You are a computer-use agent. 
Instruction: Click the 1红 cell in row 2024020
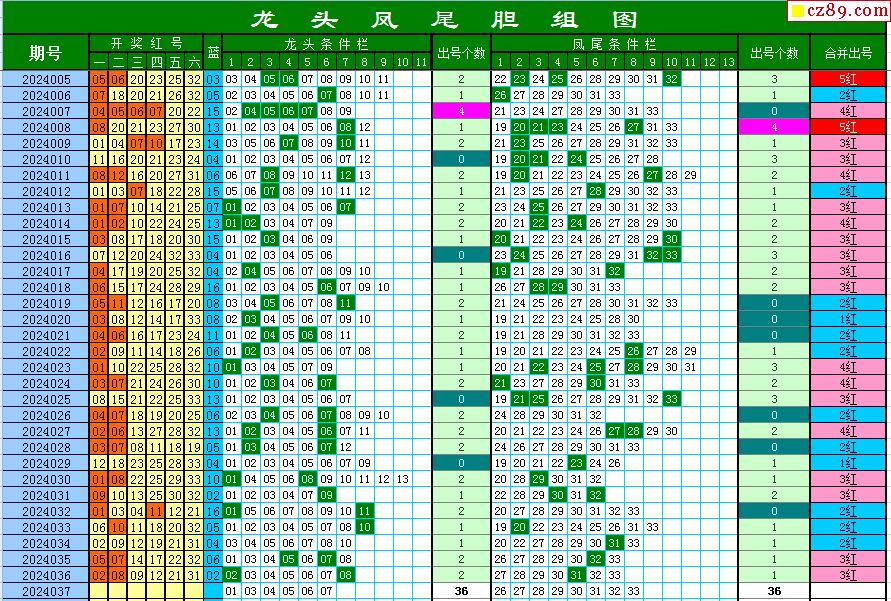pyautogui.click(x=848, y=319)
